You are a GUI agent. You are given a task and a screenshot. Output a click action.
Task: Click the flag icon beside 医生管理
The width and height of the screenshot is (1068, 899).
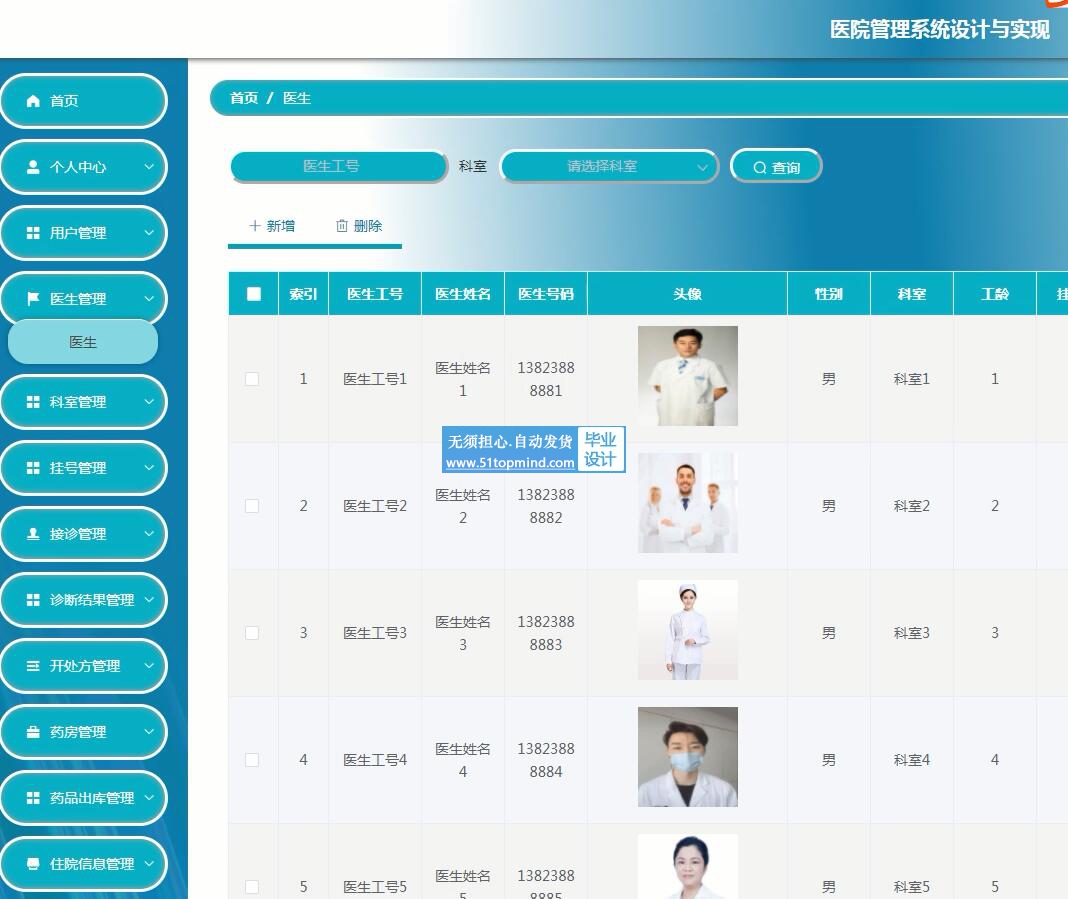coord(33,299)
